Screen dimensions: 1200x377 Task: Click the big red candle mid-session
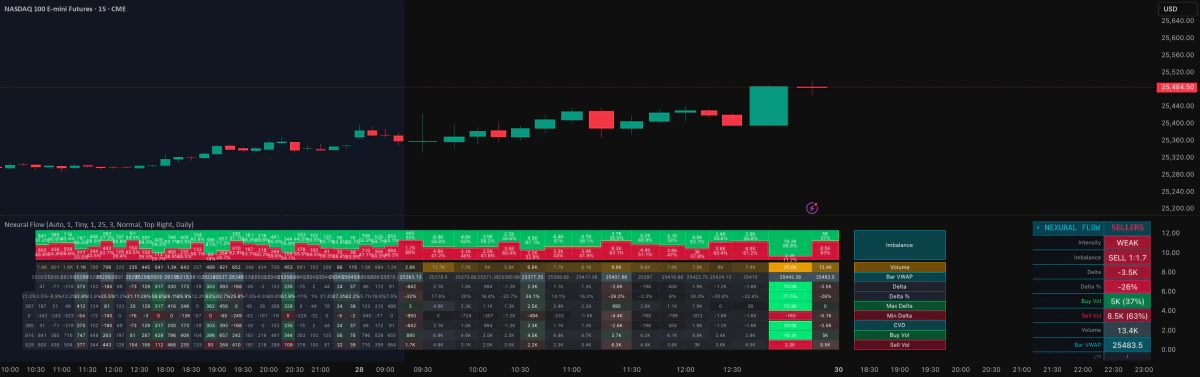pos(600,120)
